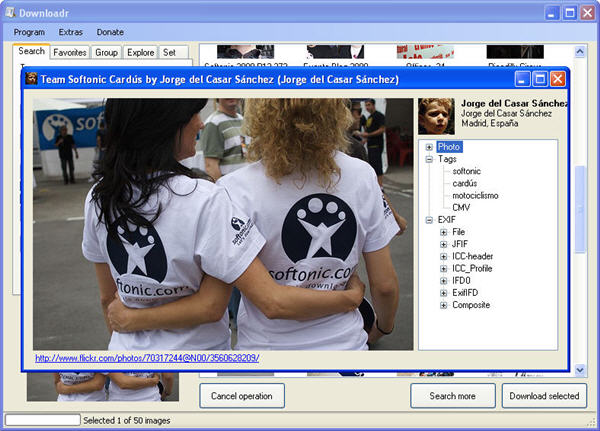Screen dimensions: 600x431
Task: Select the cardús tag
Action: tap(465, 183)
